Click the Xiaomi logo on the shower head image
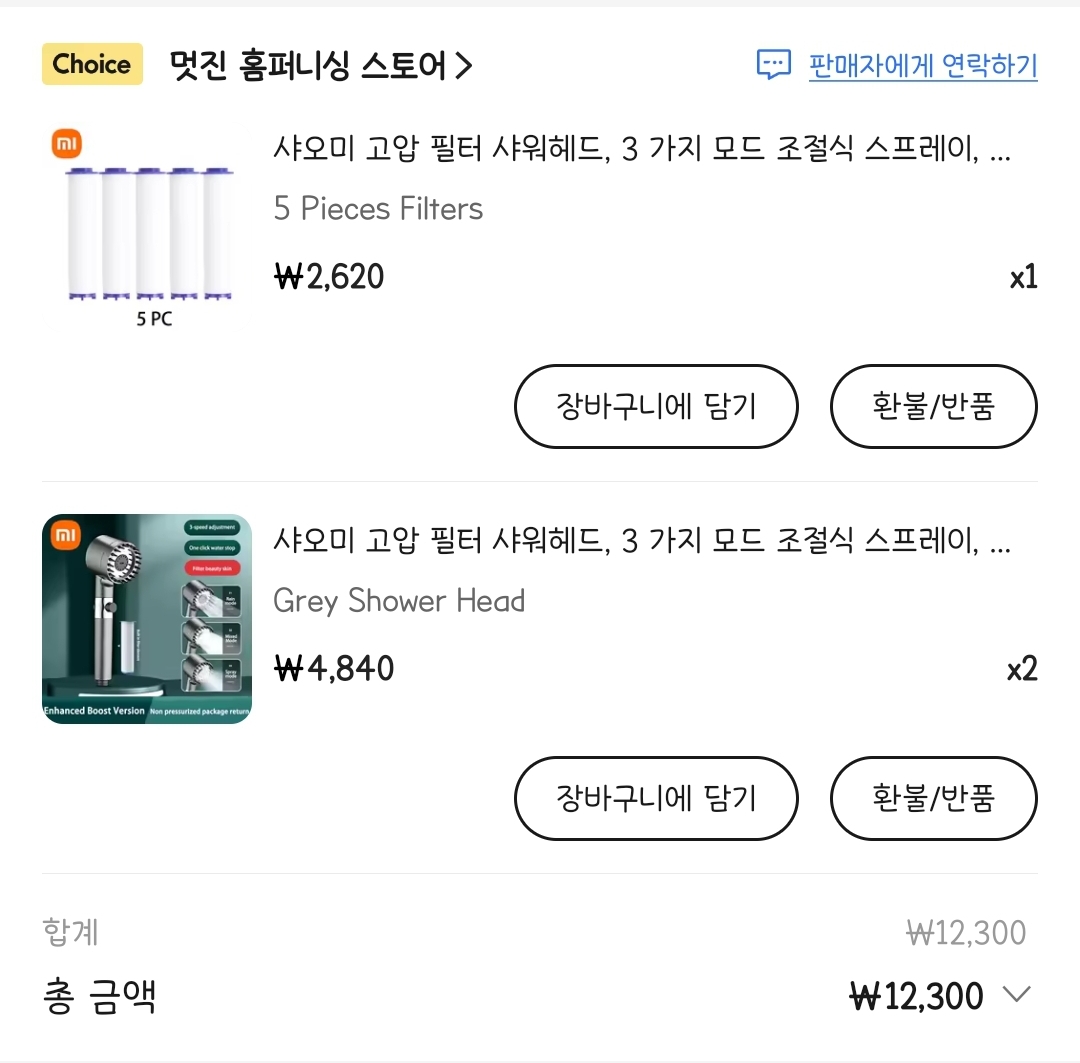1080x1063 pixels. (66, 537)
